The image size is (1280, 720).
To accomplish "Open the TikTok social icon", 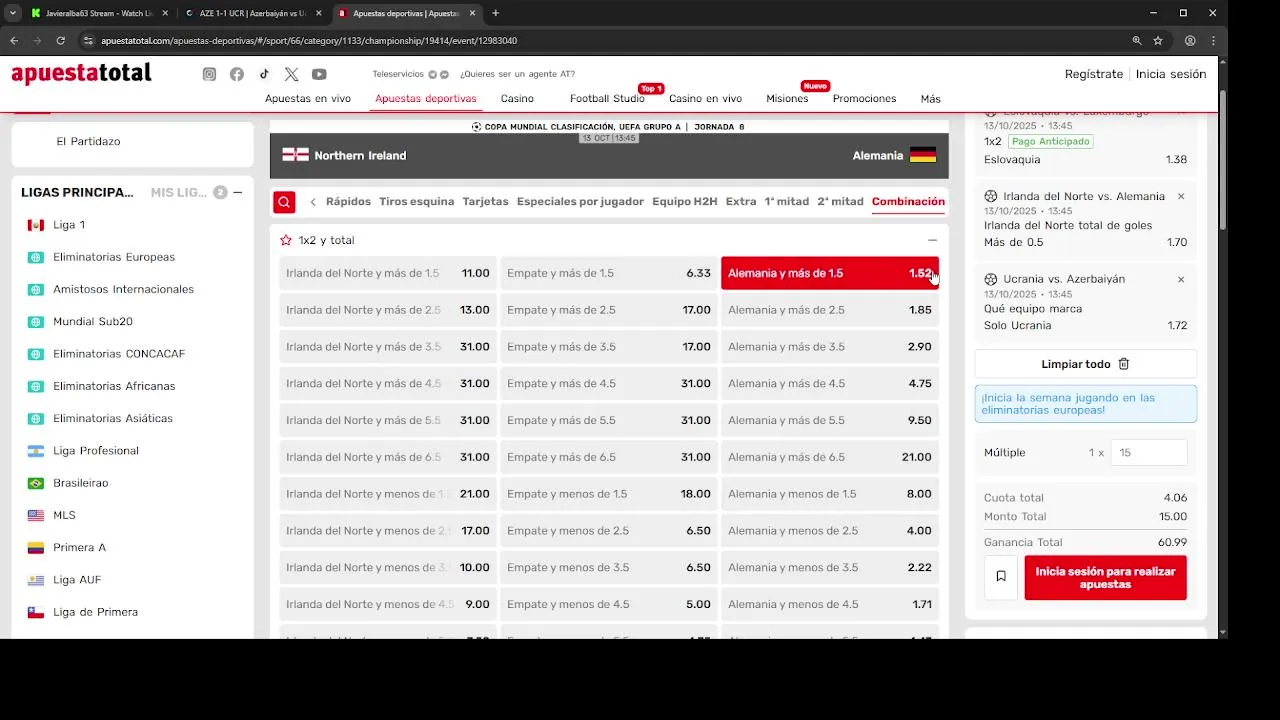I will click(264, 74).
